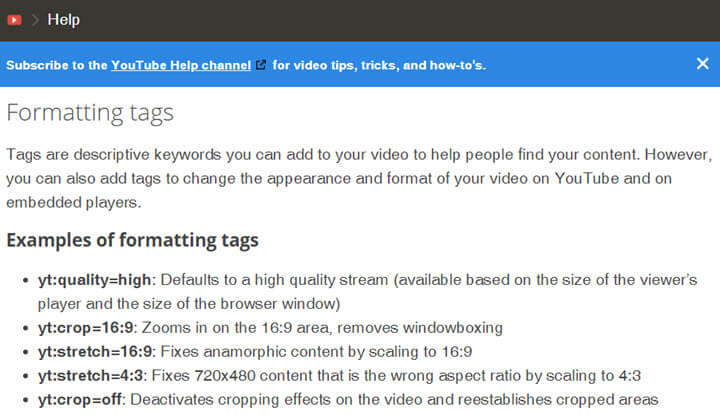720x415 pixels.
Task: Click the yt:quality=high tag text
Action: coord(95,280)
